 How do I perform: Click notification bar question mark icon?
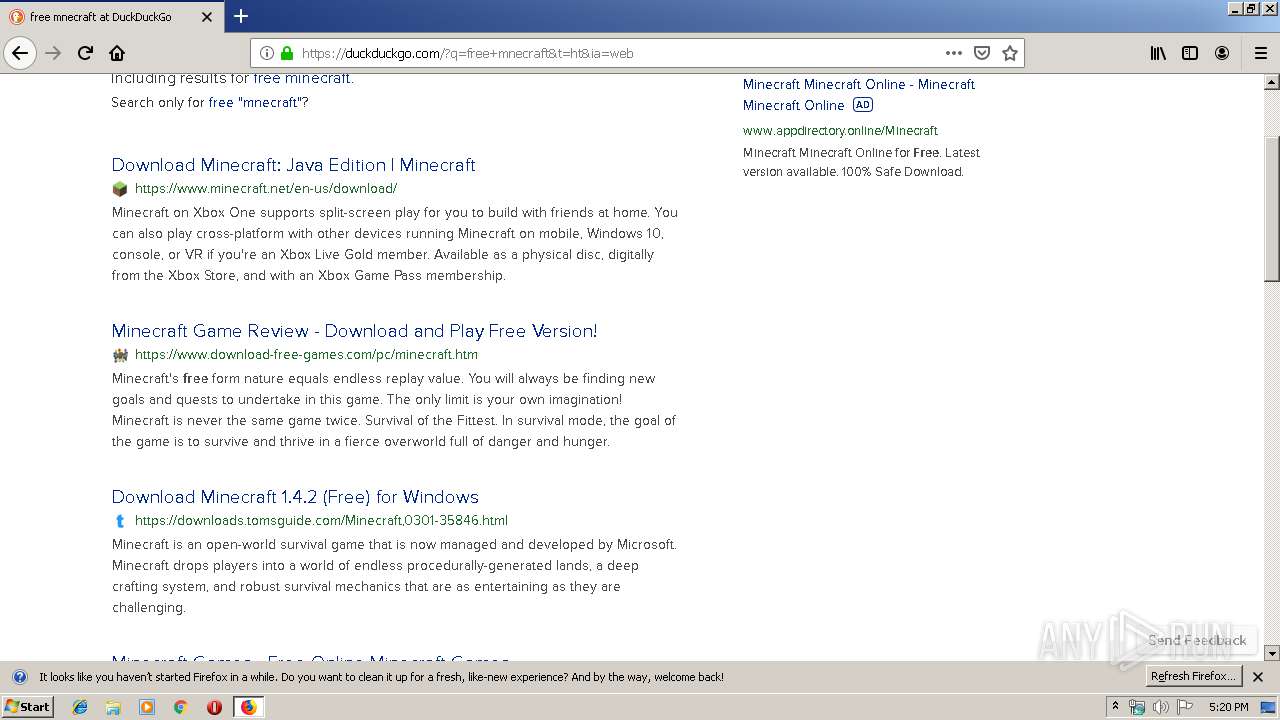click(19, 677)
